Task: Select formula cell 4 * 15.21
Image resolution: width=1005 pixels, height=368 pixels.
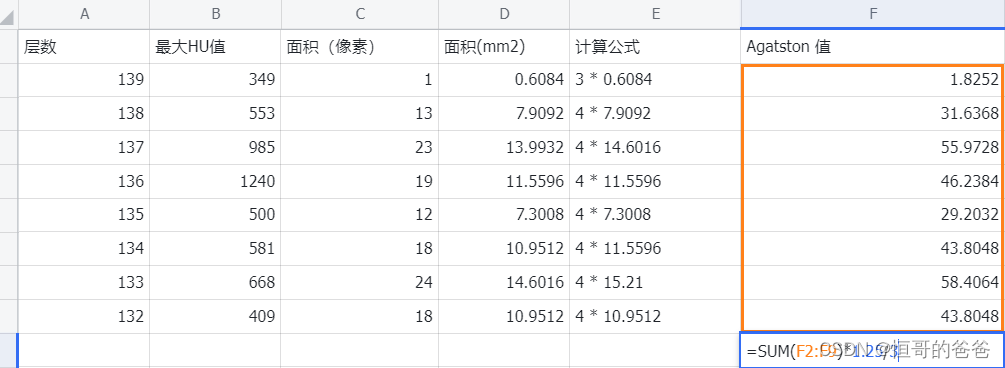Action: [656, 283]
